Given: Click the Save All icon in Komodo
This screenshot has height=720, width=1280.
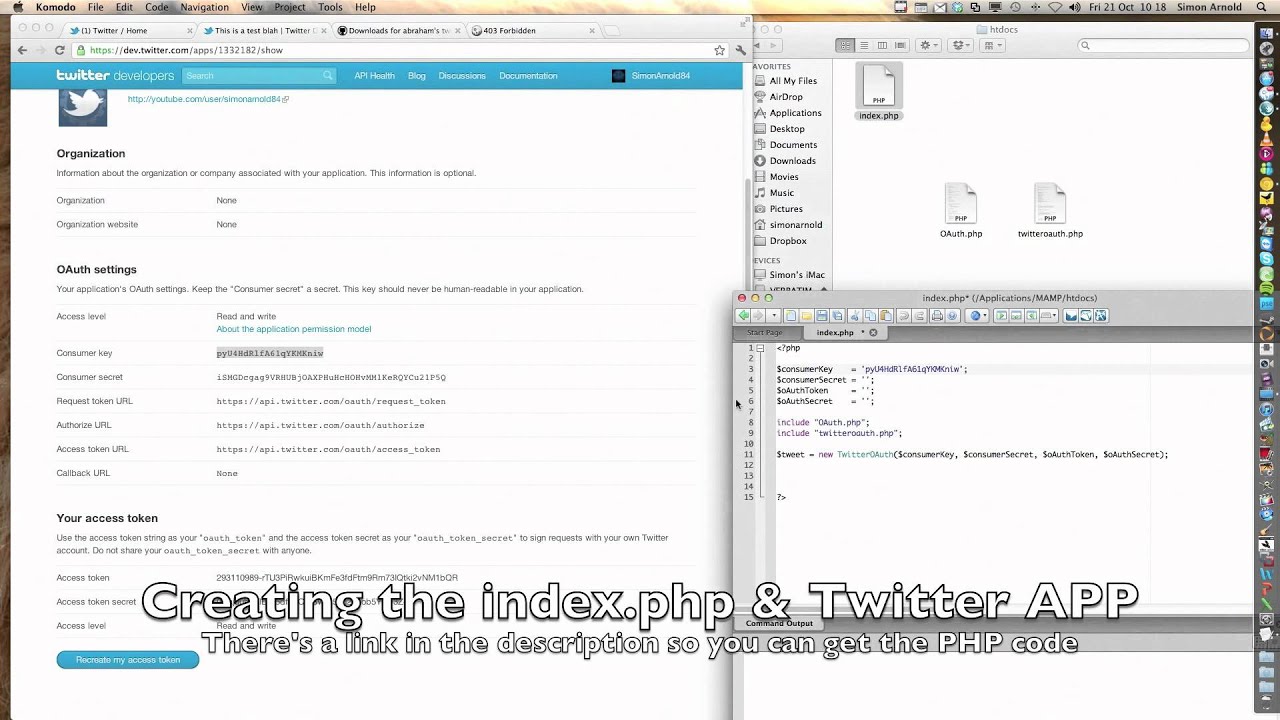Looking at the screenshot, I should click(x=838, y=316).
